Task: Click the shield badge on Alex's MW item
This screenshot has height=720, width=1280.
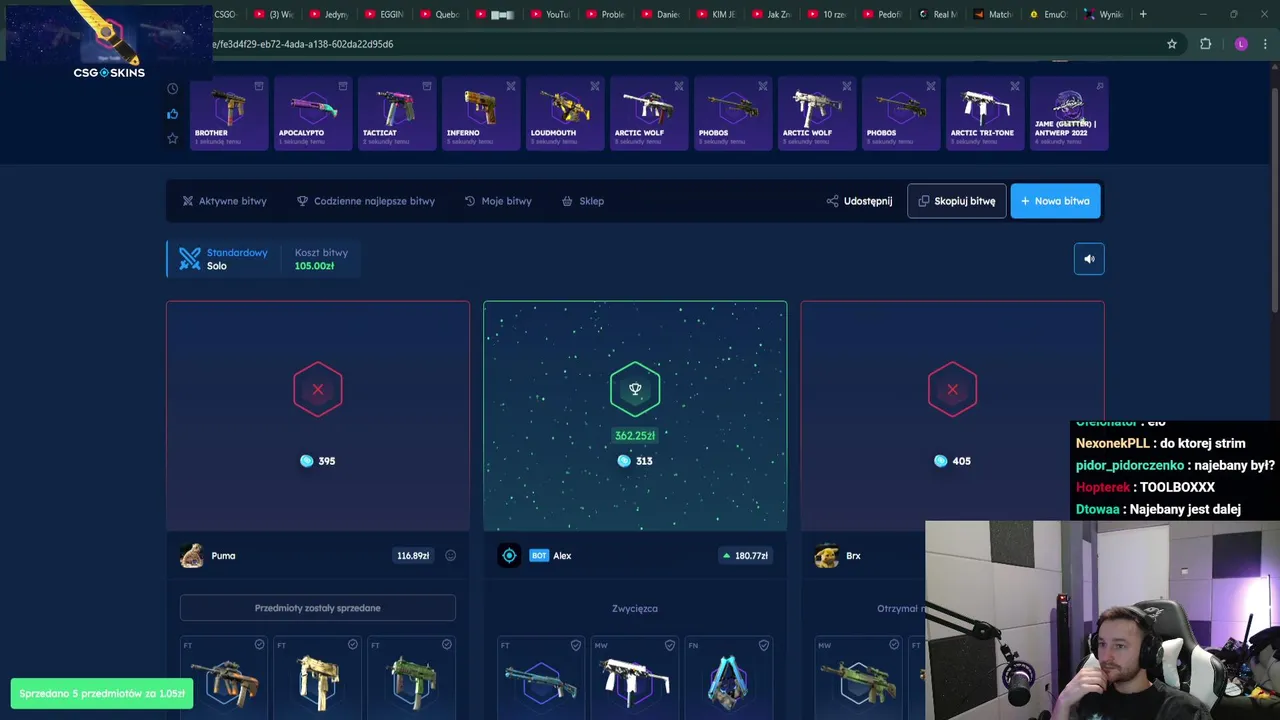Action: (670, 645)
